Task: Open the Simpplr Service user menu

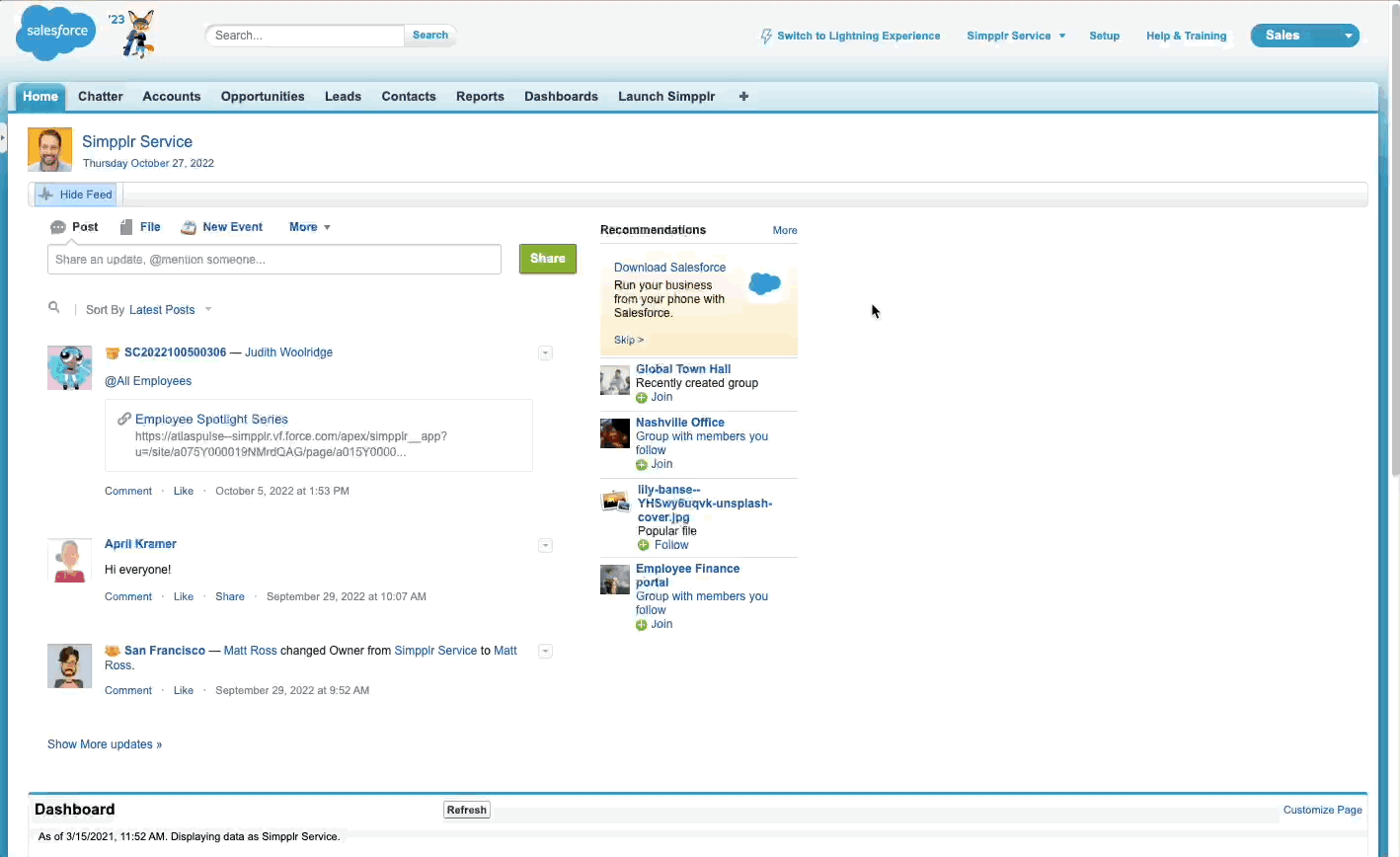Action: point(1016,36)
